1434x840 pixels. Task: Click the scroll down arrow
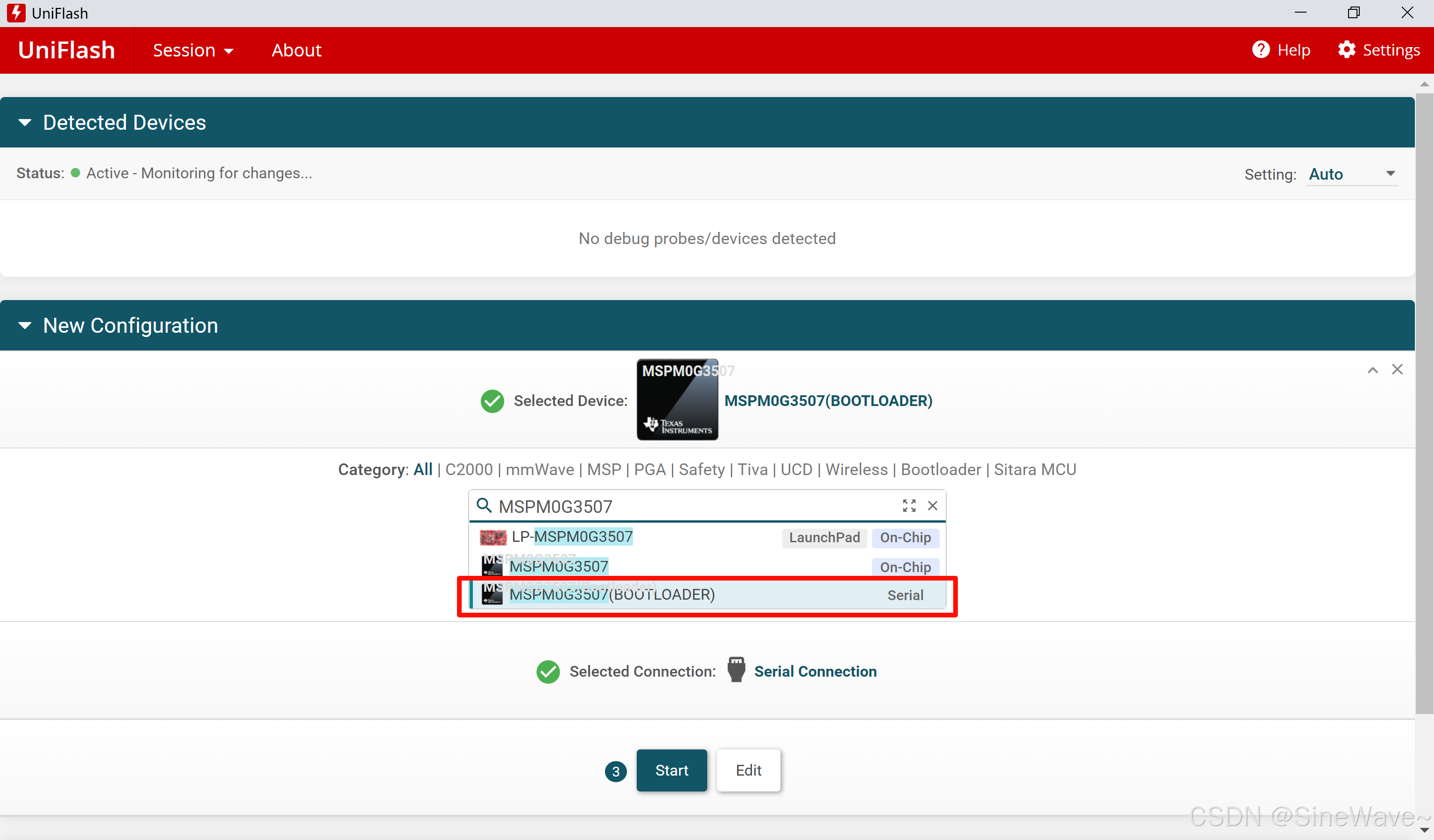(1424, 831)
